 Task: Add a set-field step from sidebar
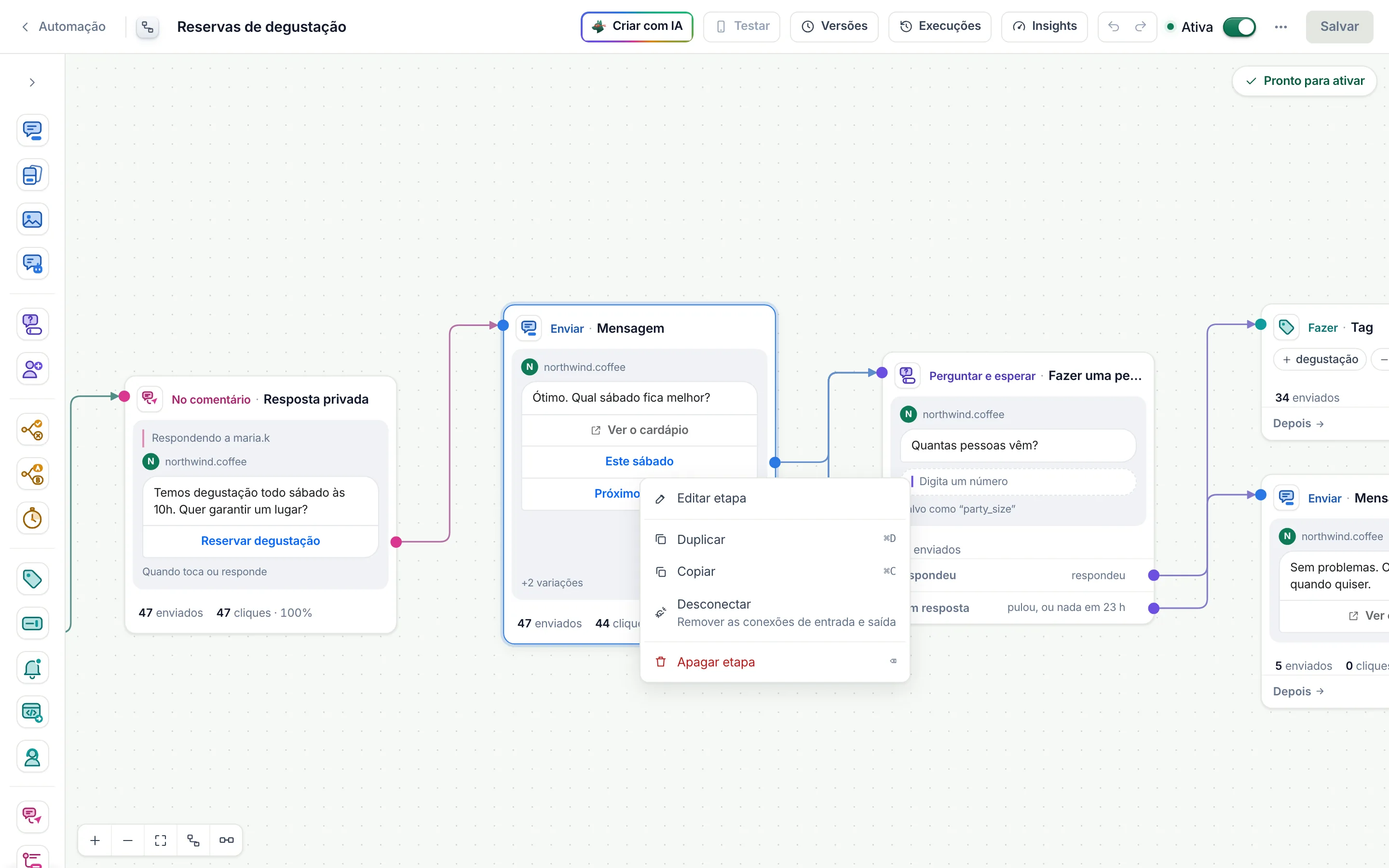(x=32, y=624)
